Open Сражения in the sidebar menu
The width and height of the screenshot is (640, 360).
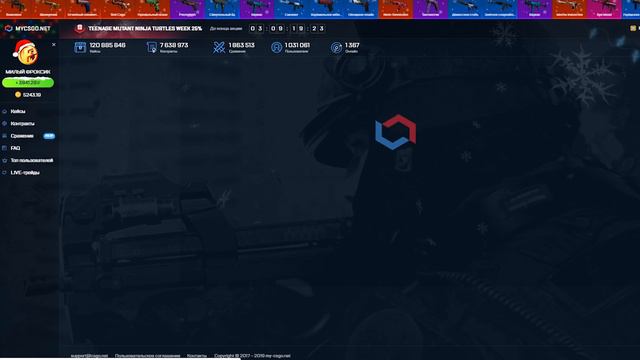pyautogui.click(x=22, y=136)
